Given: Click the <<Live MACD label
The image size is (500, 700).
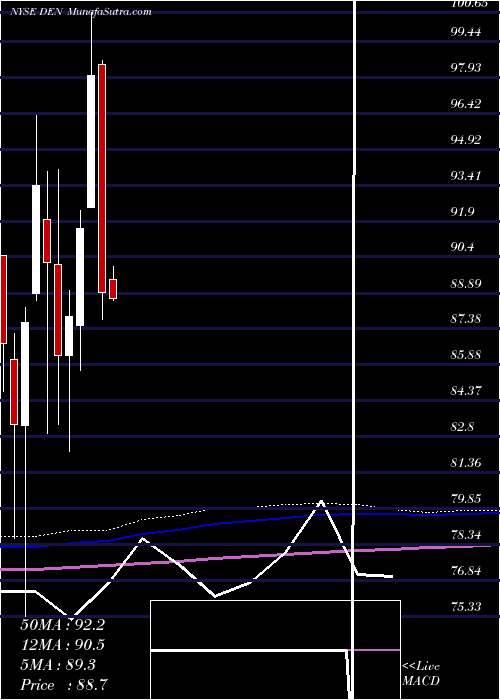Looking at the screenshot, I should (x=421, y=674).
